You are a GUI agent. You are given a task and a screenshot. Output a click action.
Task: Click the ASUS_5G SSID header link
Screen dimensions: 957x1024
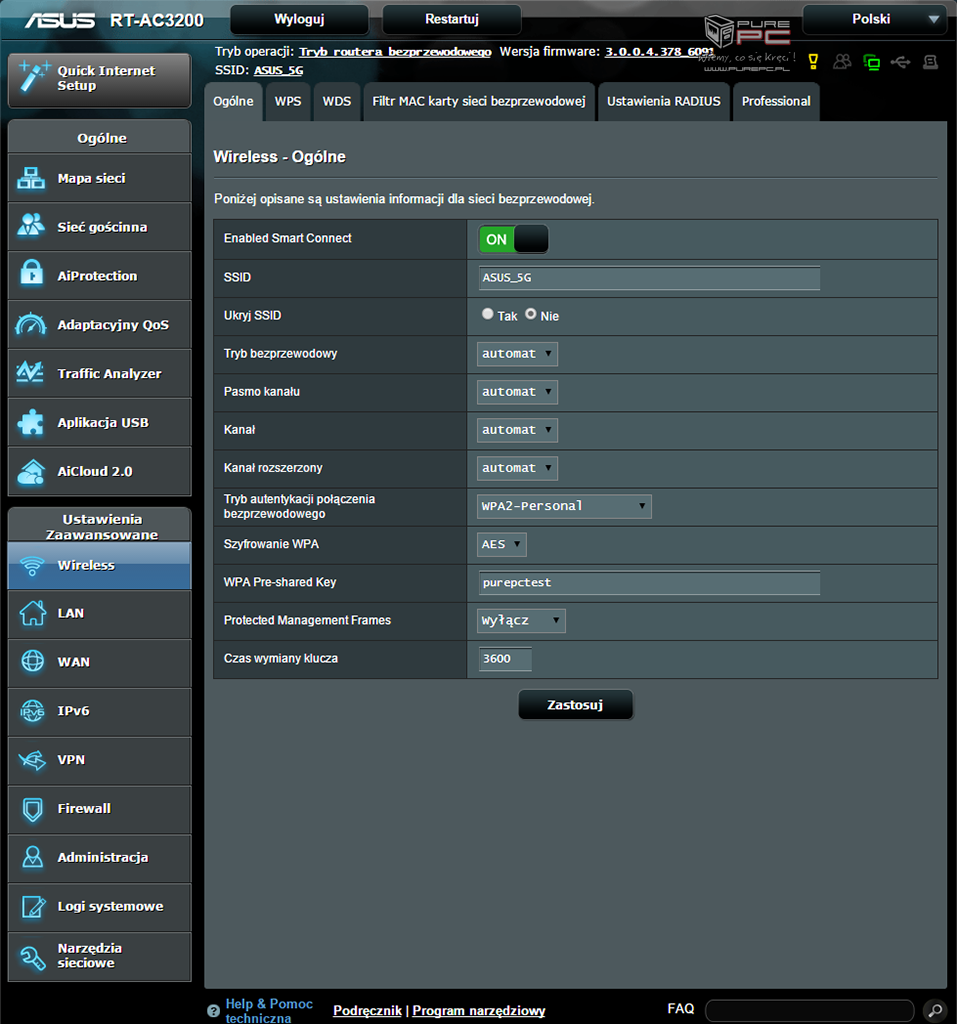[278, 70]
